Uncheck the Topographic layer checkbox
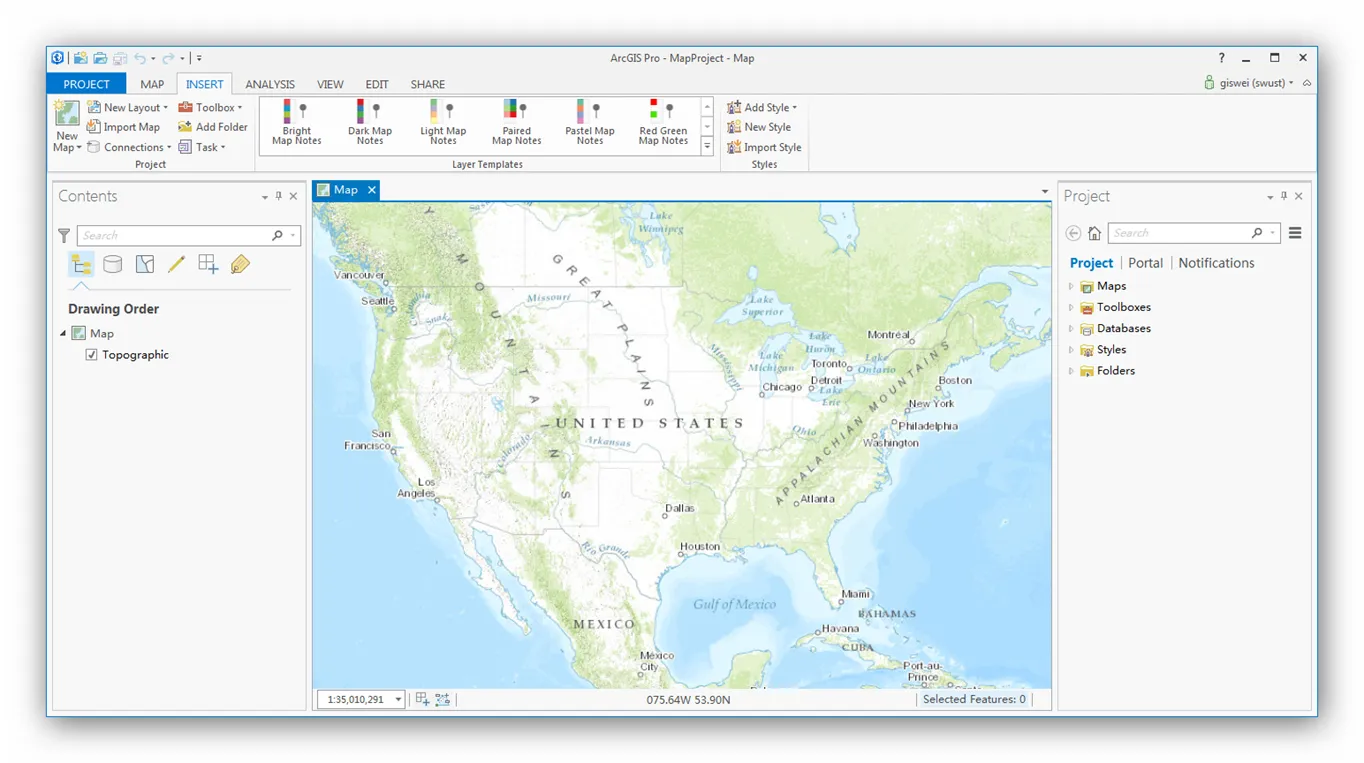Viewport: 1364px width, 763px height. 92,355
